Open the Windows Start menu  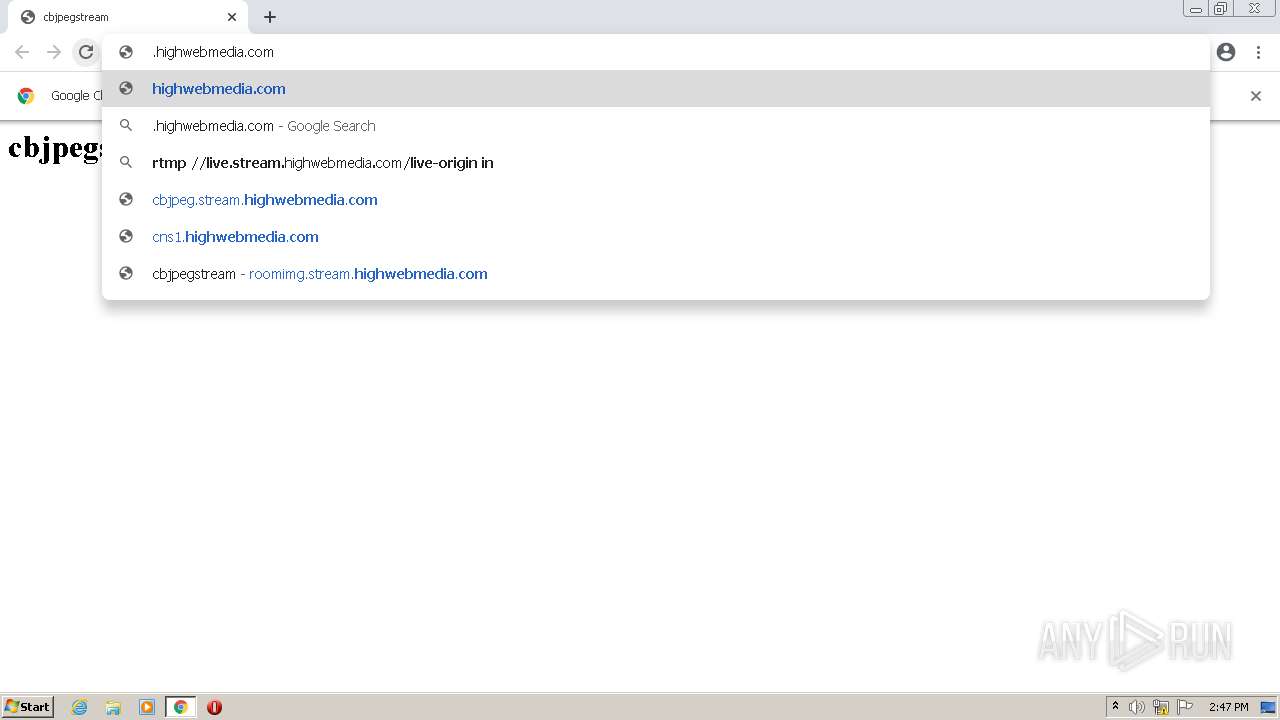28,707
